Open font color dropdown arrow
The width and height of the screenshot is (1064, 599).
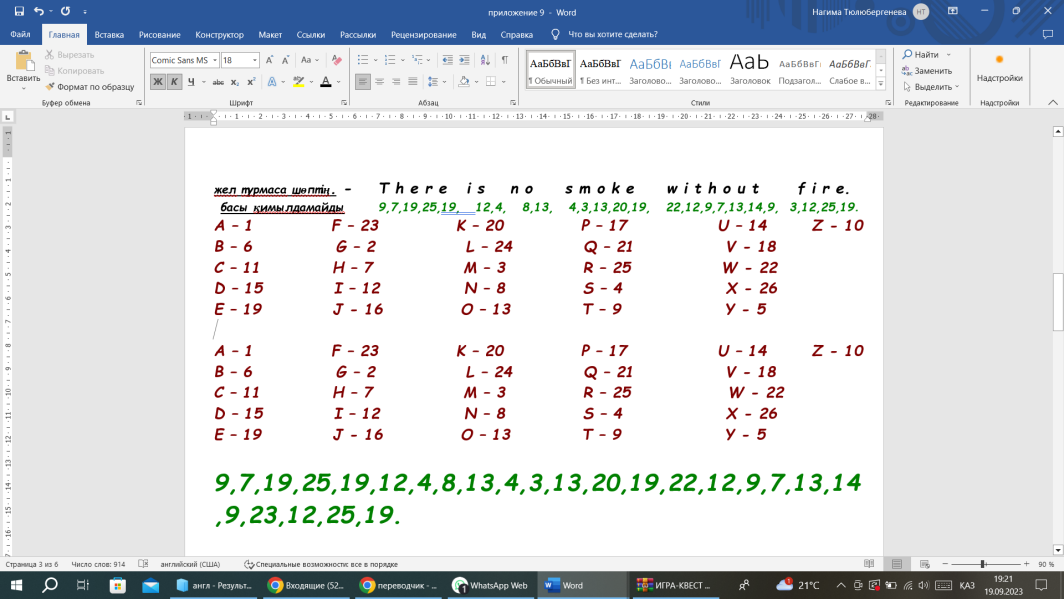(x=339, y=81)
